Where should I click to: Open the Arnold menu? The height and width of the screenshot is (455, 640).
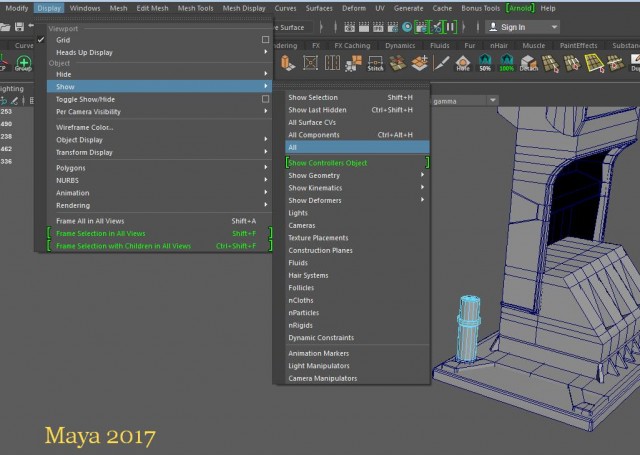(x=520, y=8)
